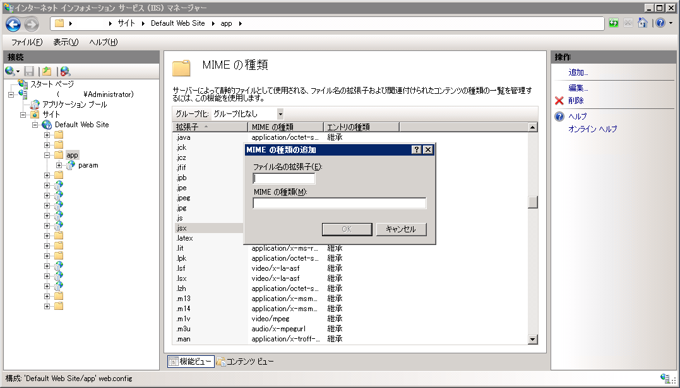This screenshot has height=388, width=680.
Task: Open the Help icon's dropdown arrow
Action: [x=670, y=23]
